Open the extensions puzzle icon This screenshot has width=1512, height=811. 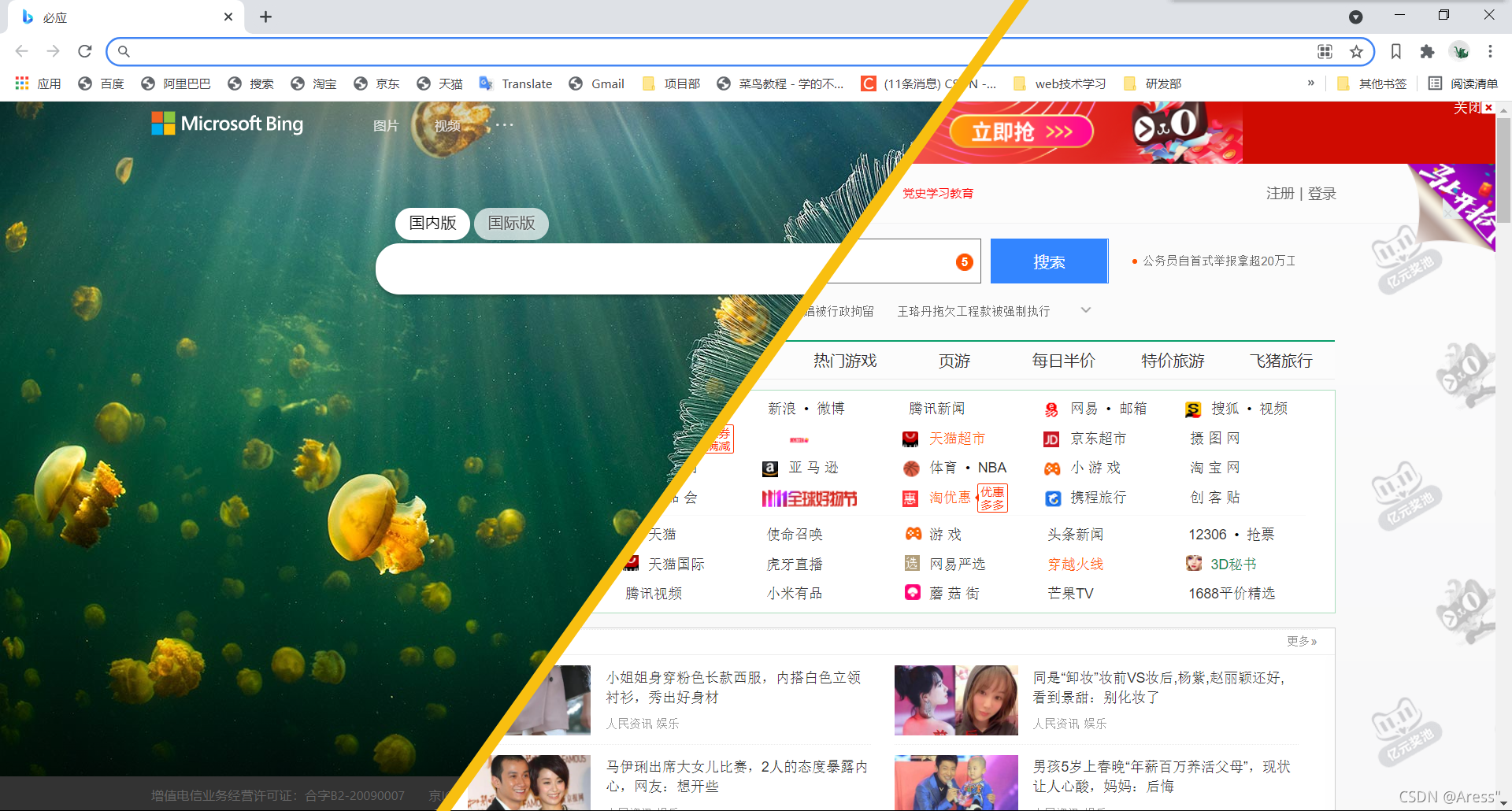point(1427,51)
